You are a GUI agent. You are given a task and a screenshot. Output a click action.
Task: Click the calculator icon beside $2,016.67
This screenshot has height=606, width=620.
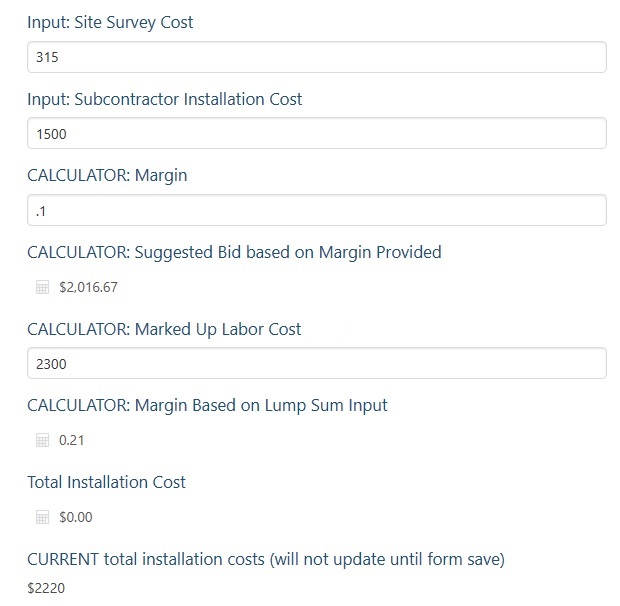pyautogui.click(x=42, y=287)
